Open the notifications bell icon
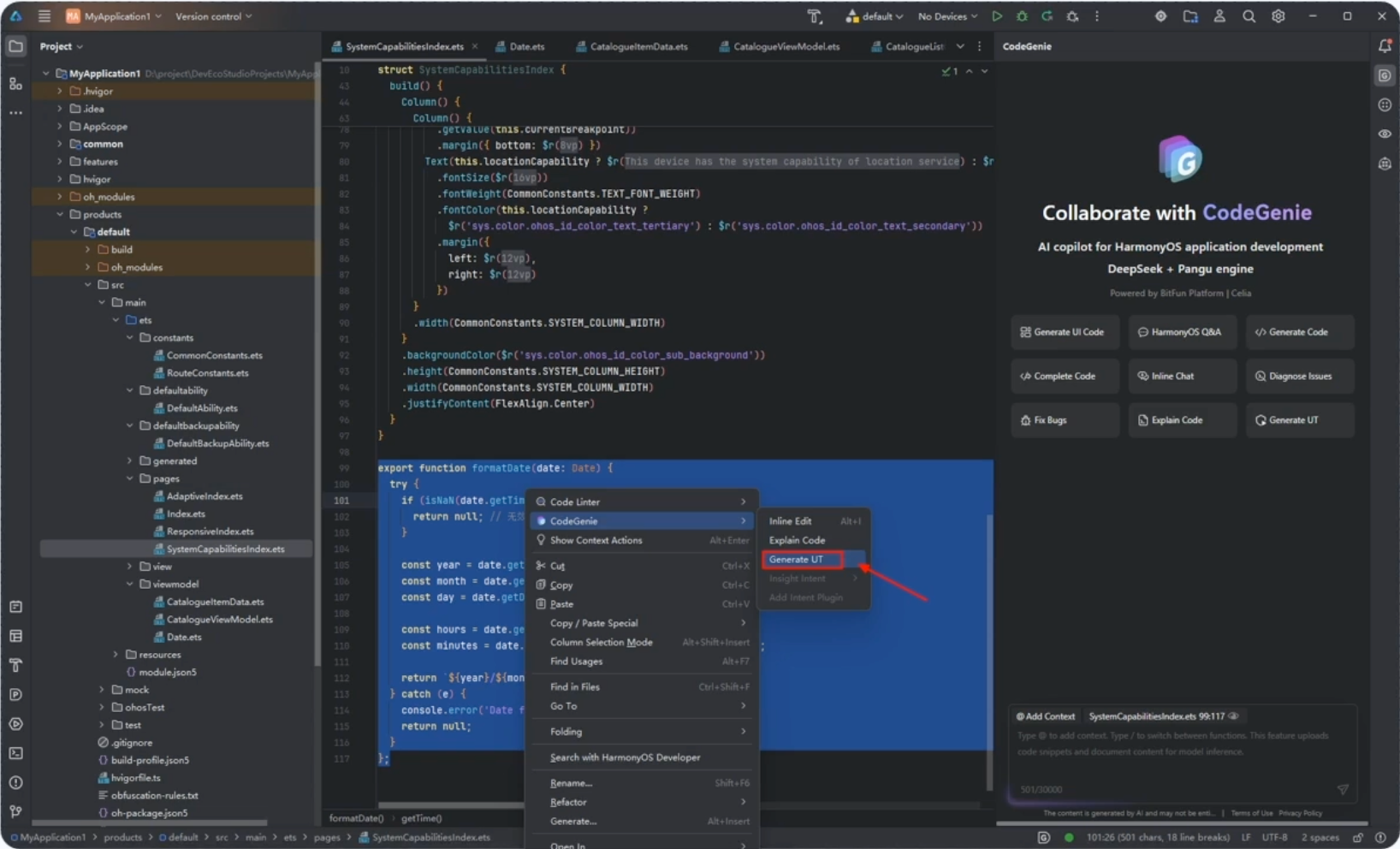Image resolution: width=1400 pixels, height=849 pixels. coord(1385,46)
